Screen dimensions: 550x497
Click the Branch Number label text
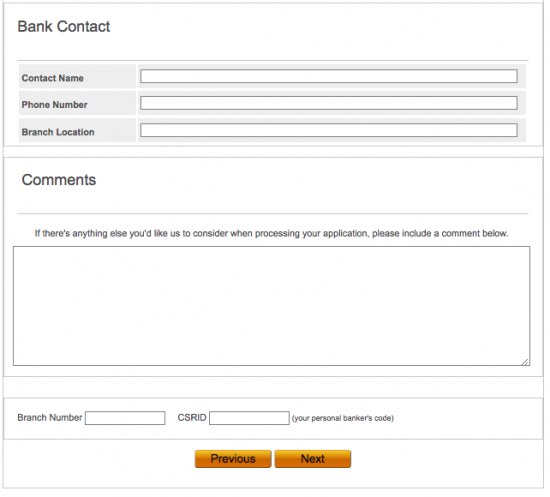click(49, 417)
